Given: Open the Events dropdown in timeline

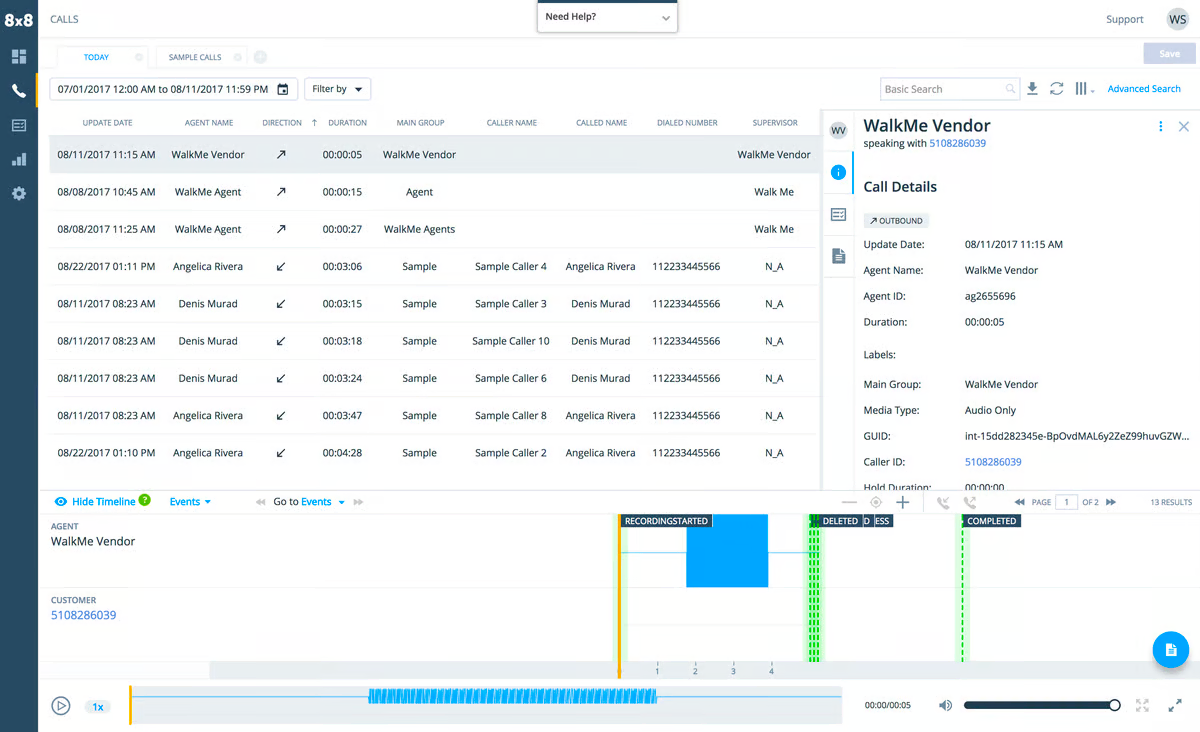Looking at the screenshot, I should 190,502.
